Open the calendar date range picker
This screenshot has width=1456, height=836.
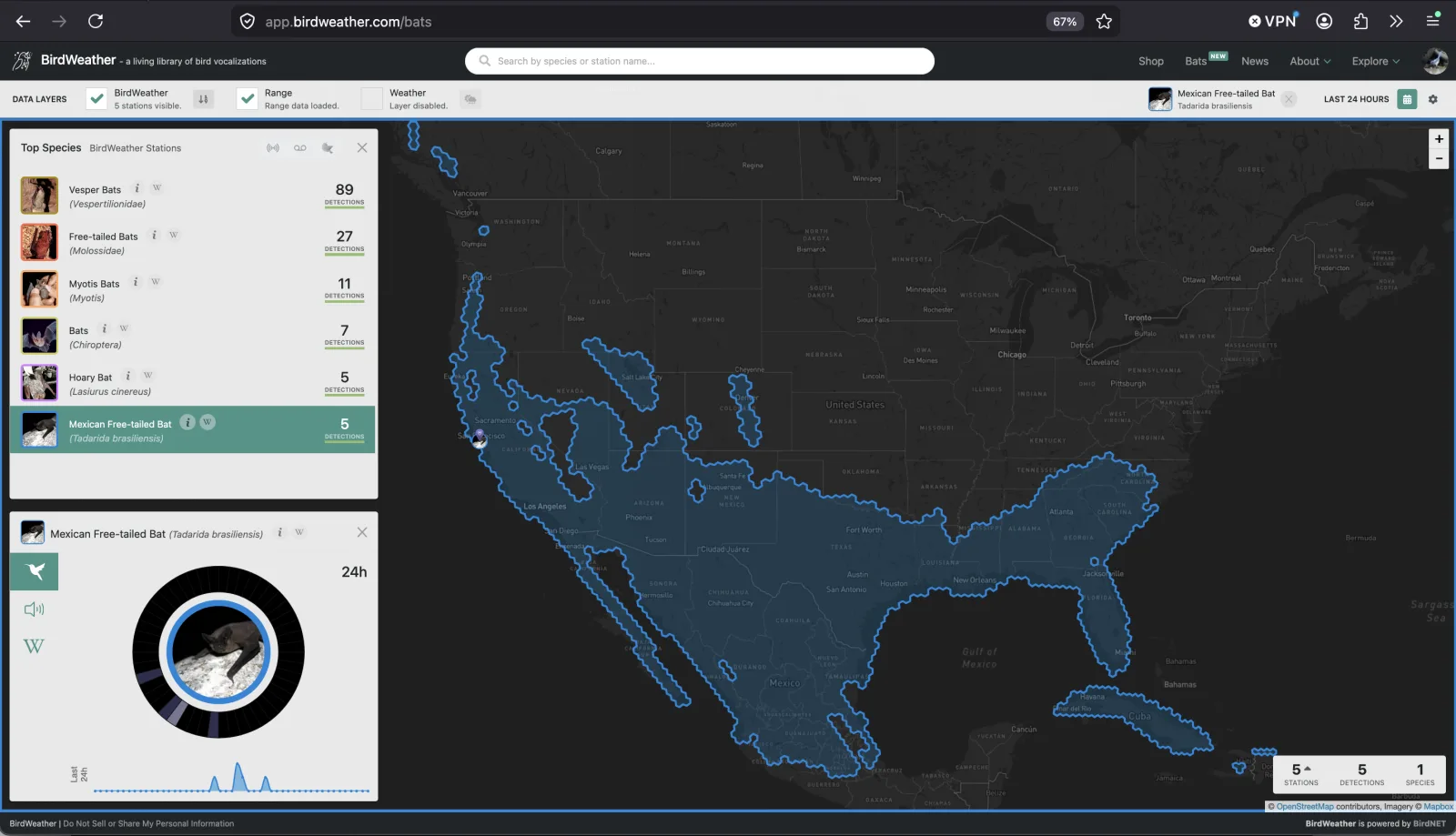[x=1407, y=99]
